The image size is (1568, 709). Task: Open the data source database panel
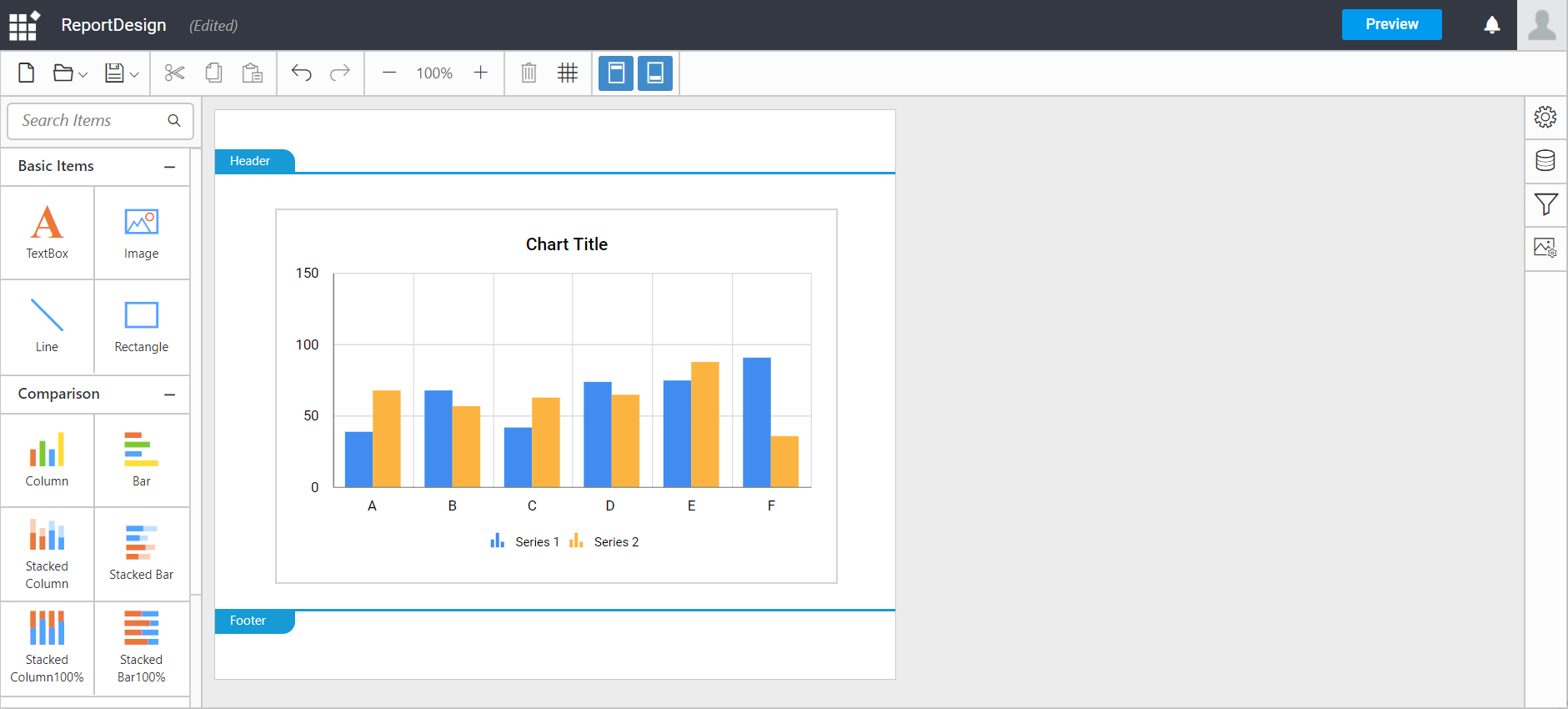[x=1545, y=161]
